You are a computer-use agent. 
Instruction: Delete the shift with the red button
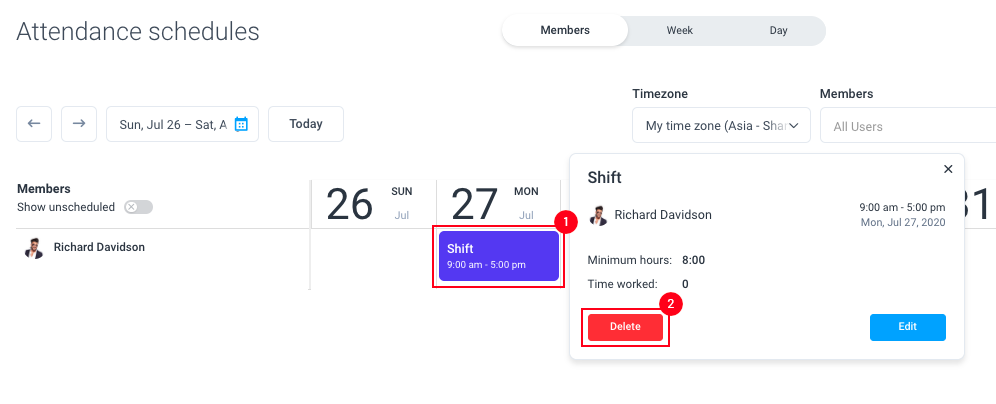tap(626, 327)
